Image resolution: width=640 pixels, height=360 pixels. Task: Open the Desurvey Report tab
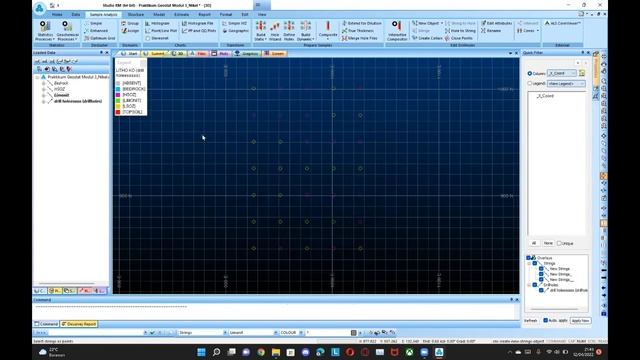click(x=79, y=324)
